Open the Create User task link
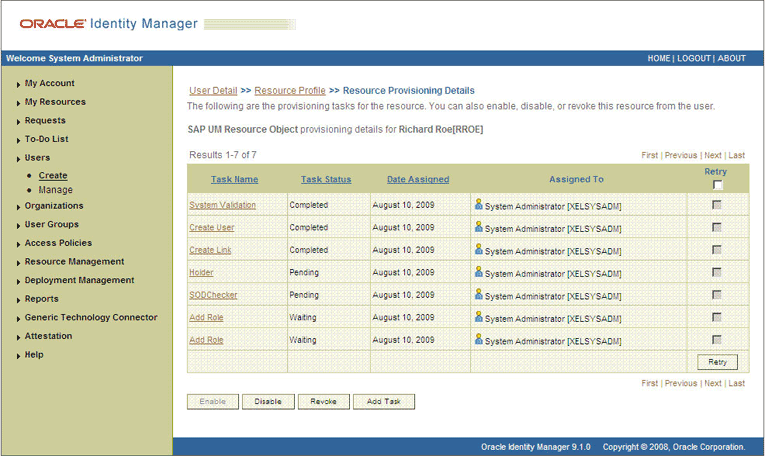The image size is (765, 456). tap(212, 227)
